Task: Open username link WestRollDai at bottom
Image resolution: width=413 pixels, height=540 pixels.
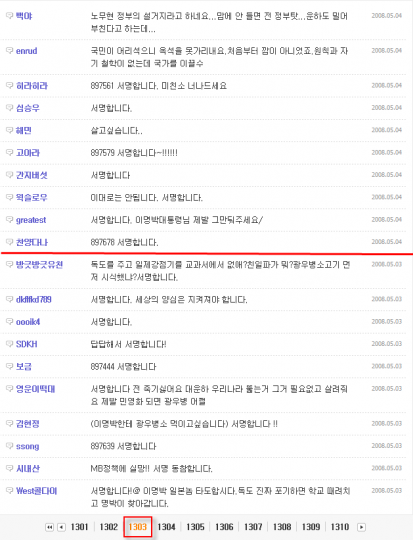Action: (x=37, y=491)
